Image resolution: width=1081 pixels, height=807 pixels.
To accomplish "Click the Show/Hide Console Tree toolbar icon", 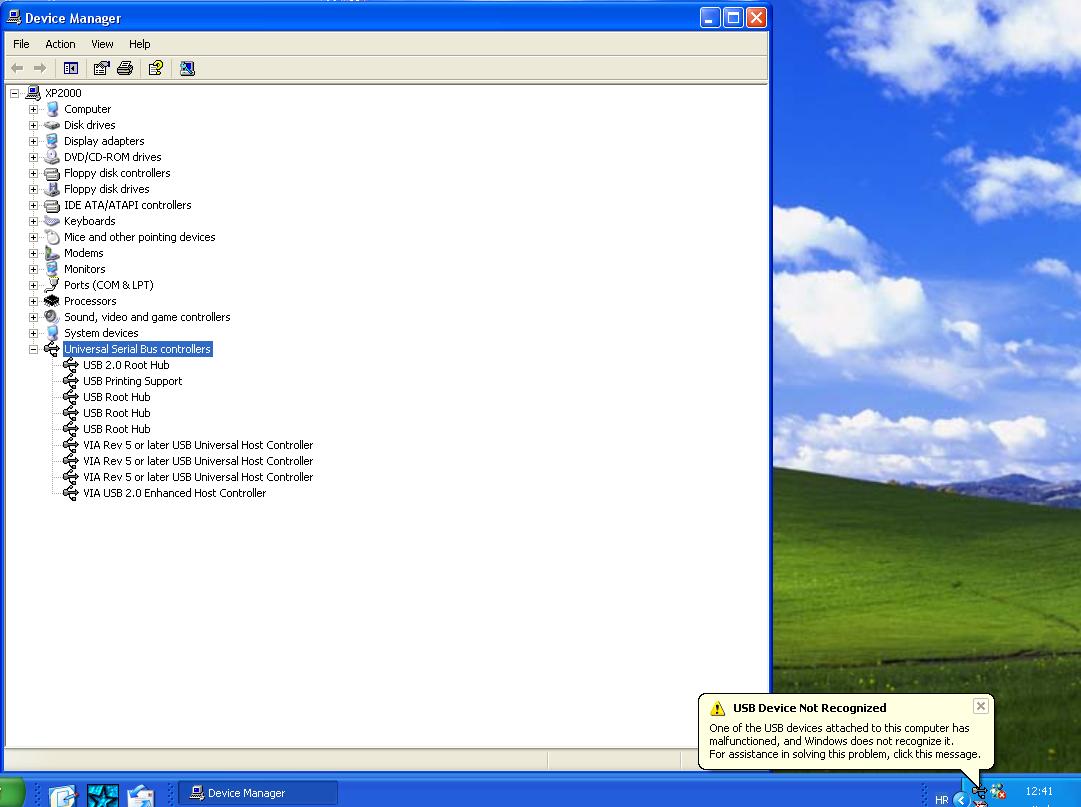I will click(x=71, y=68).
